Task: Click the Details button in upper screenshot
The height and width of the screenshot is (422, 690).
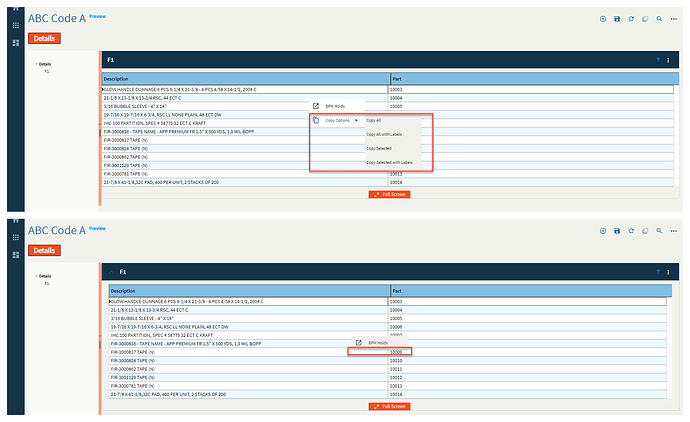Action: click(x=44, y=38)
